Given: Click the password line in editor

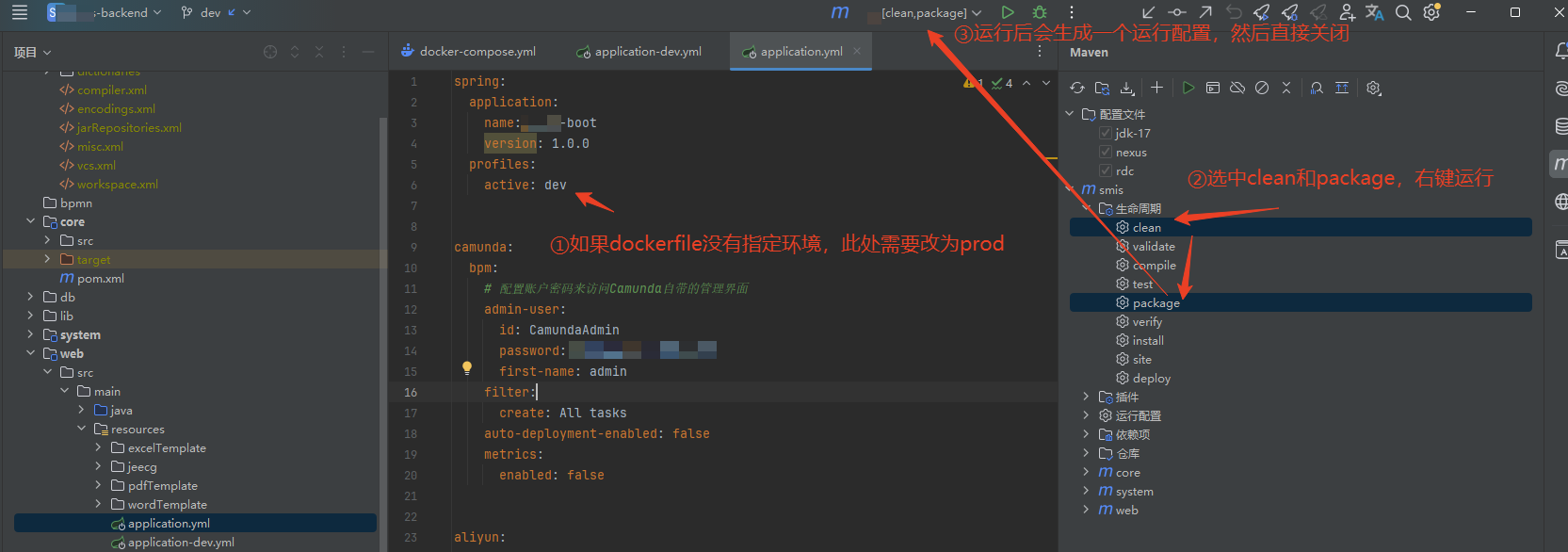Looking at the screenshot, I should coord(532,351).
